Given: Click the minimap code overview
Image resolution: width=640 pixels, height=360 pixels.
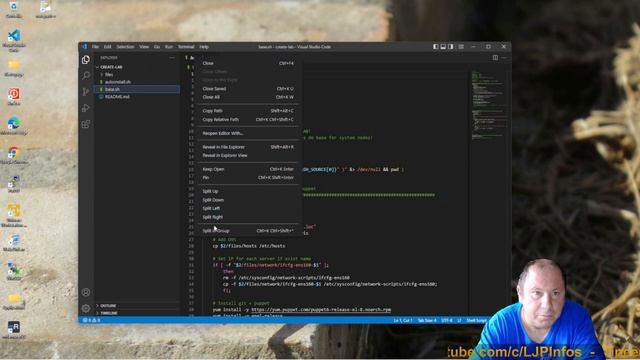Looking at the screenshot, I should click(488, 105).
